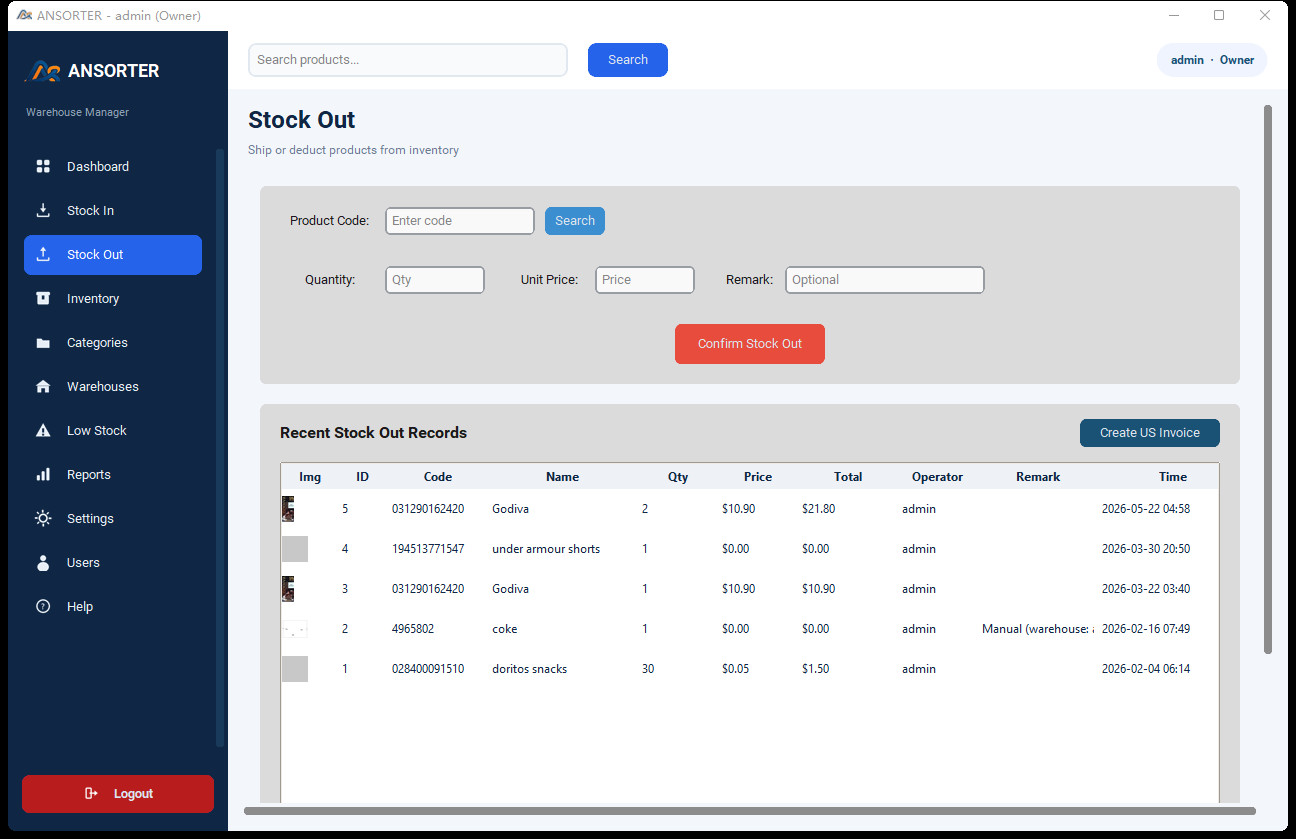1296x839 pixels.
Task: Click the Code column header
Action: [438, 477]
